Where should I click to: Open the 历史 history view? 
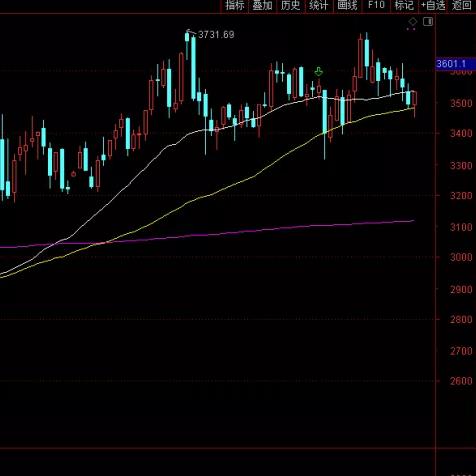point(290,6)
